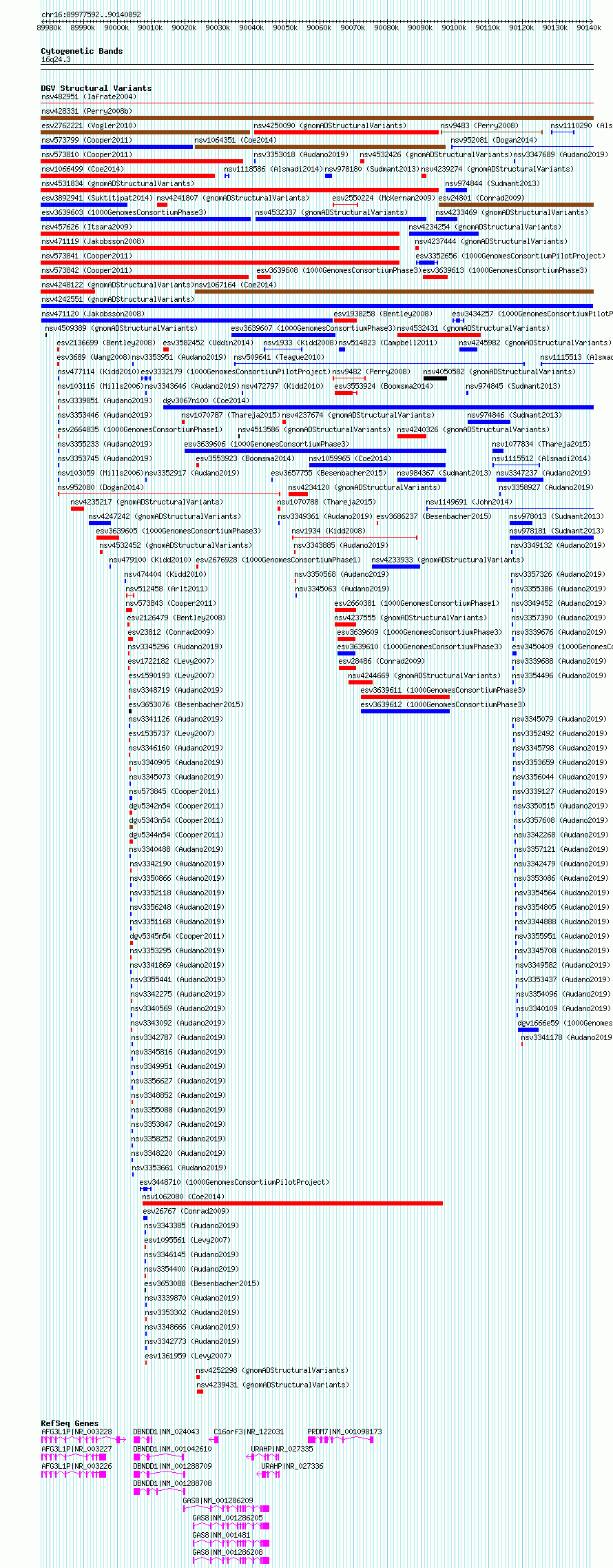
Task: Open C16orf3 NR_122031 gene
Action: [x=249, y=1432]
